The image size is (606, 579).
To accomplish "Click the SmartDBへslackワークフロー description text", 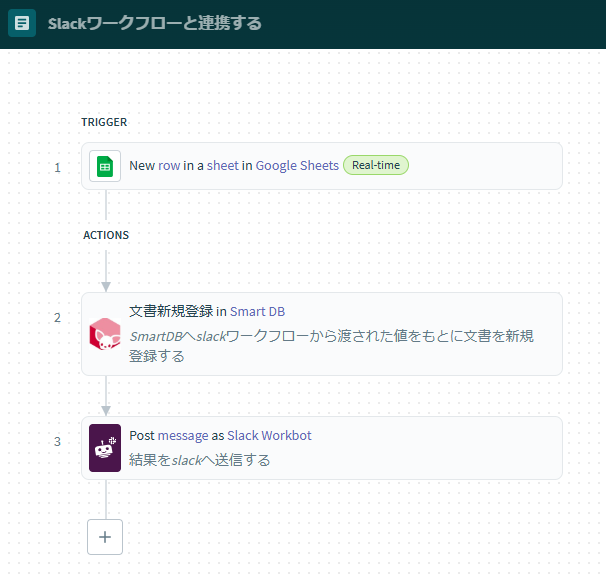I will [331, 346].
